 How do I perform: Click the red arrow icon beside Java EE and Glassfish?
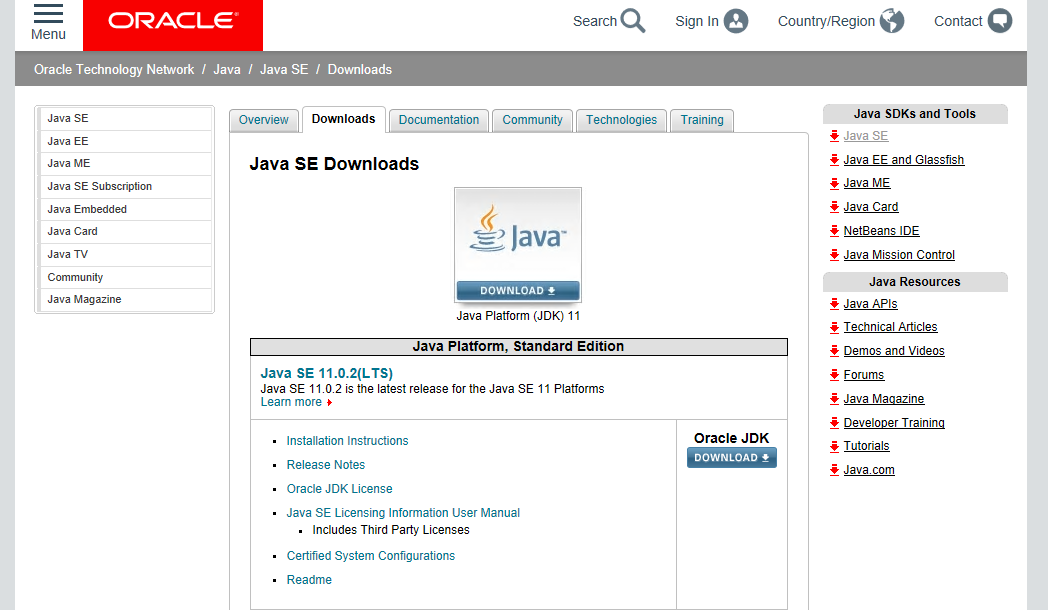(834, 160)
